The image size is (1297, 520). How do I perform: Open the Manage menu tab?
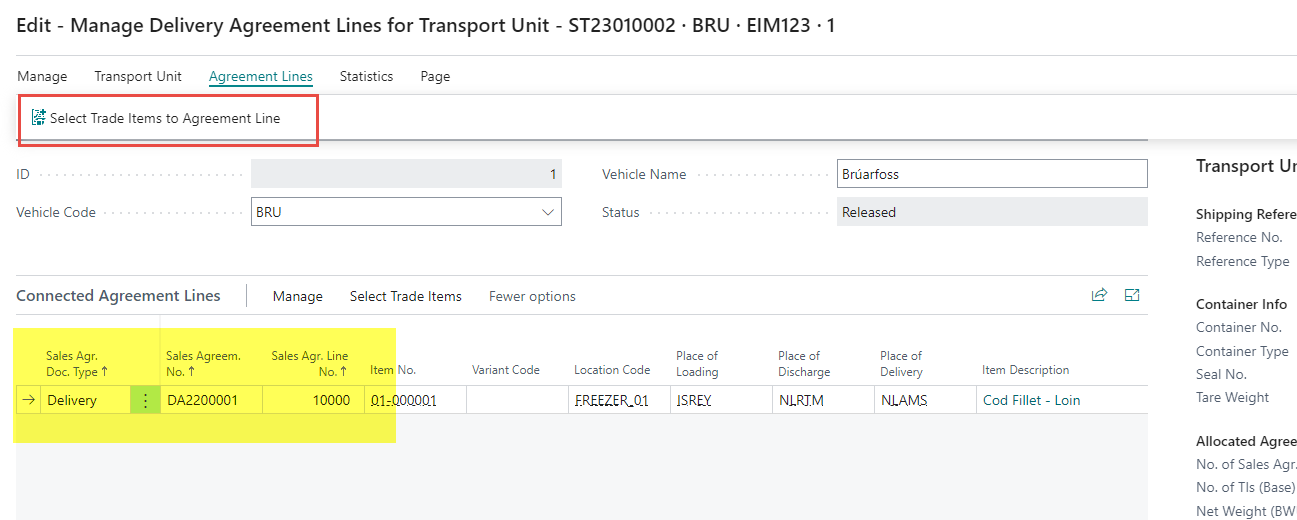pyautogui.click(x=42, y=76)
